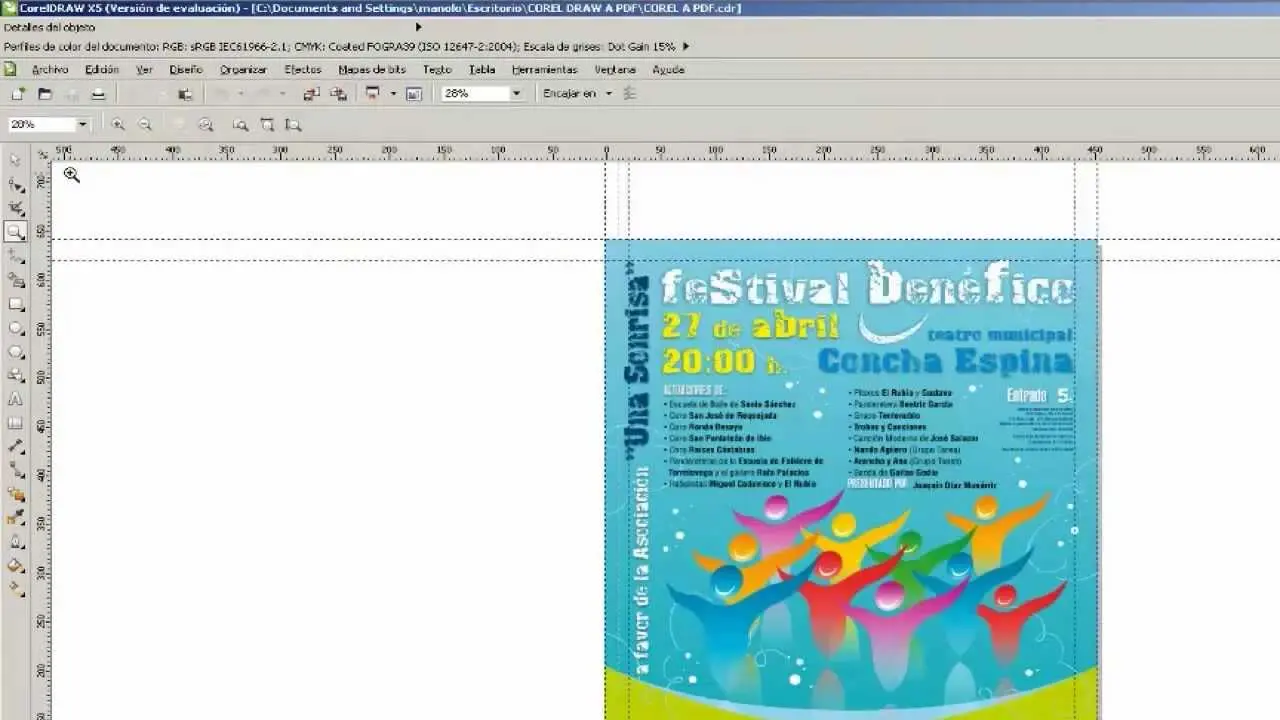
Task: Select the Ellipse tool in the toolbox
Action: [15, 328]
